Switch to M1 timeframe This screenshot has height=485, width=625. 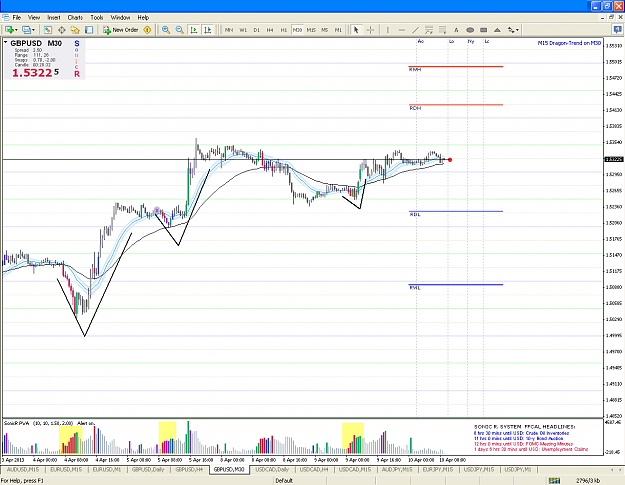[x=338, y=30]
